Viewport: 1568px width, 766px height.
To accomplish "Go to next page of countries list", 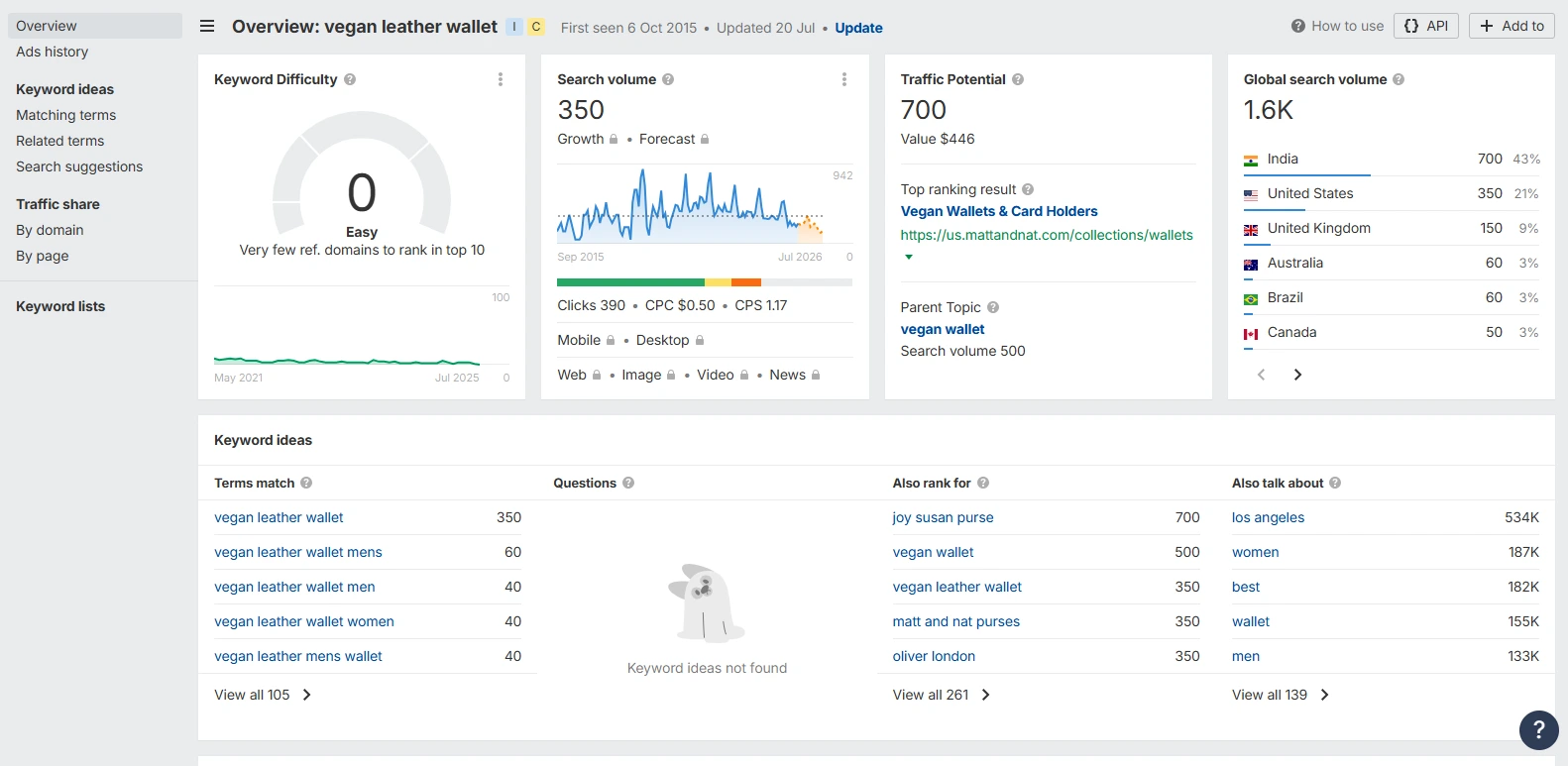I will click(x=1297, y=375).
